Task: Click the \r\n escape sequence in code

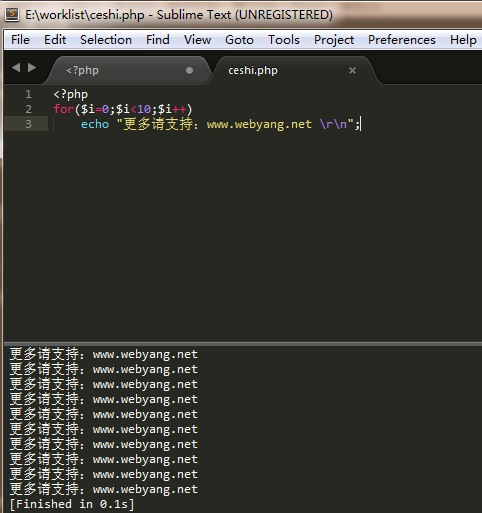Action: pos(333,124)
